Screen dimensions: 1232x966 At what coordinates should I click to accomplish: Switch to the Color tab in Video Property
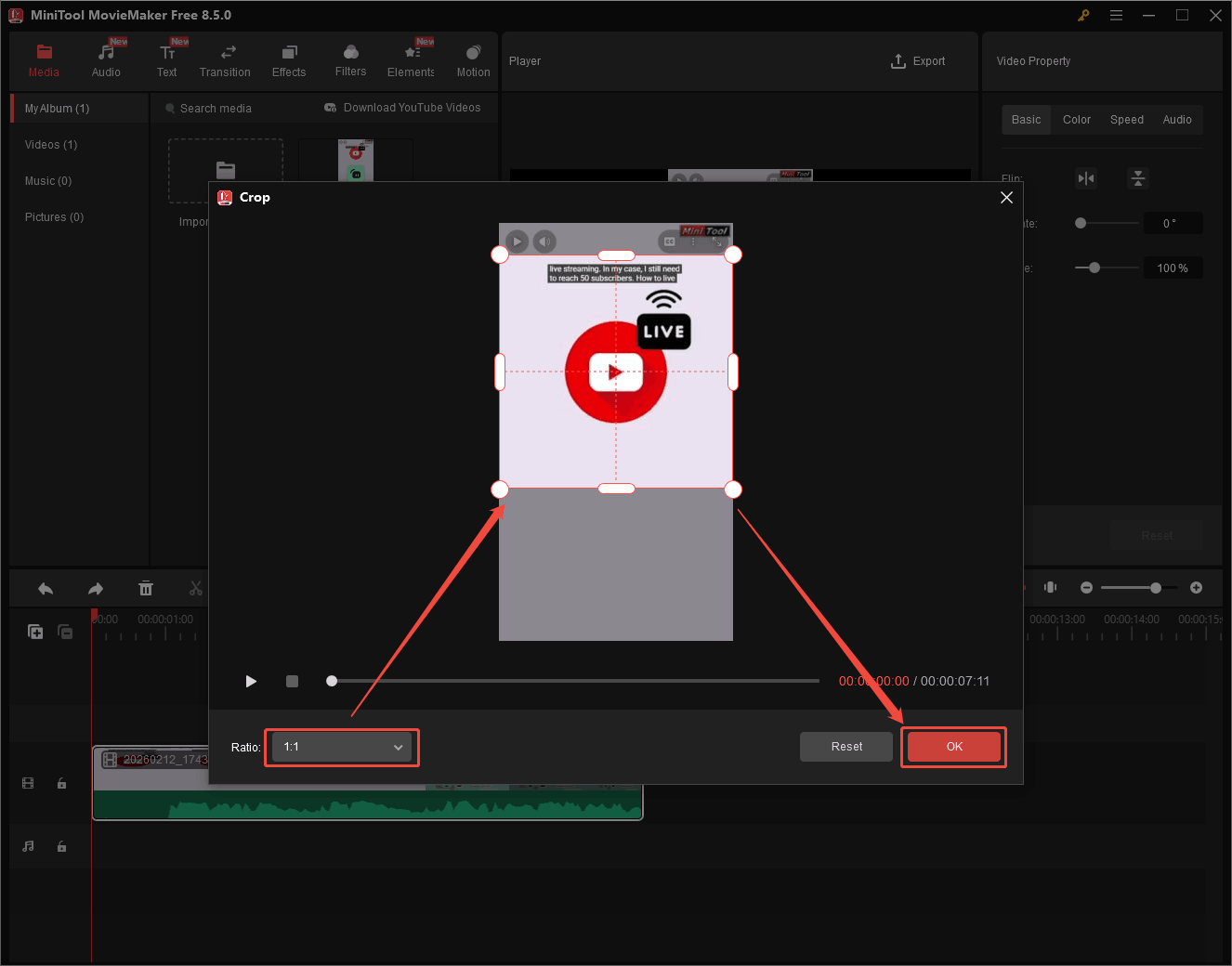pos(1076,119)
